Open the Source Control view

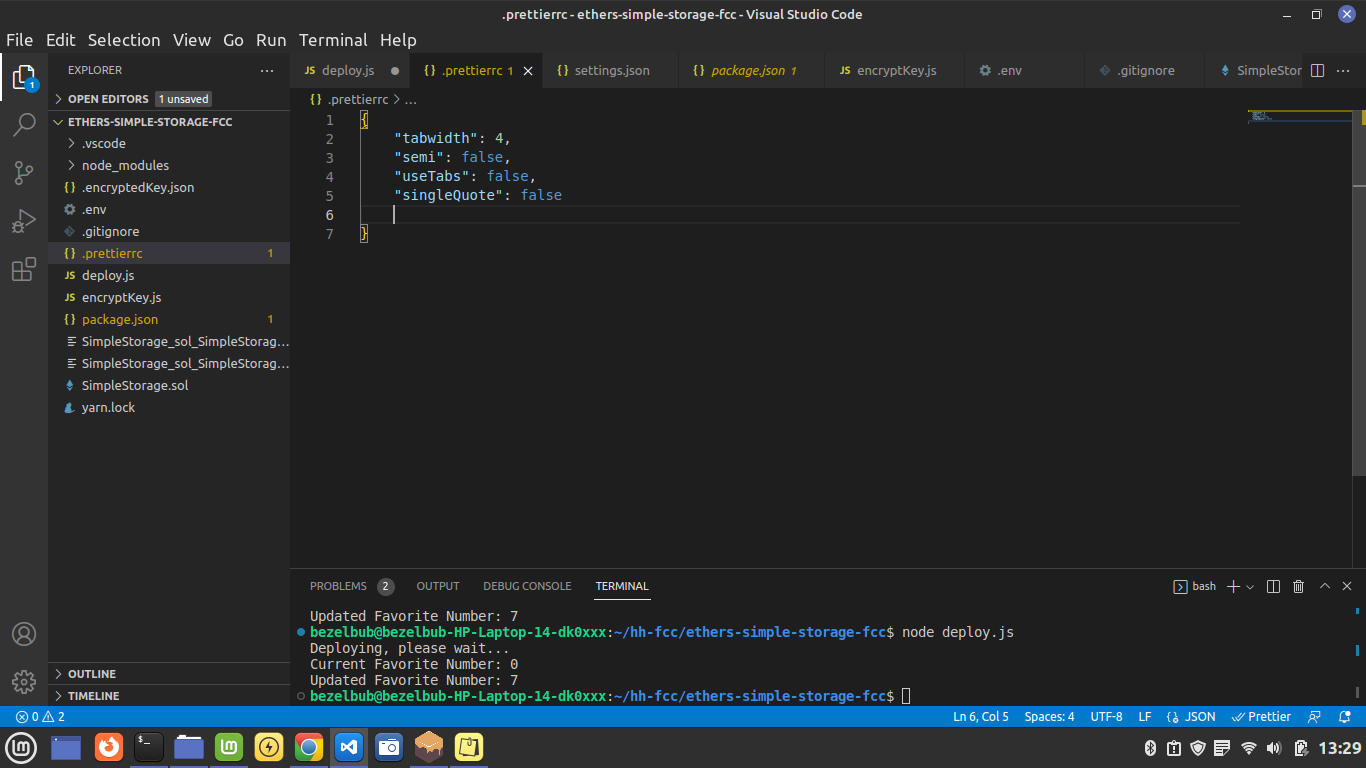point(24,173)
